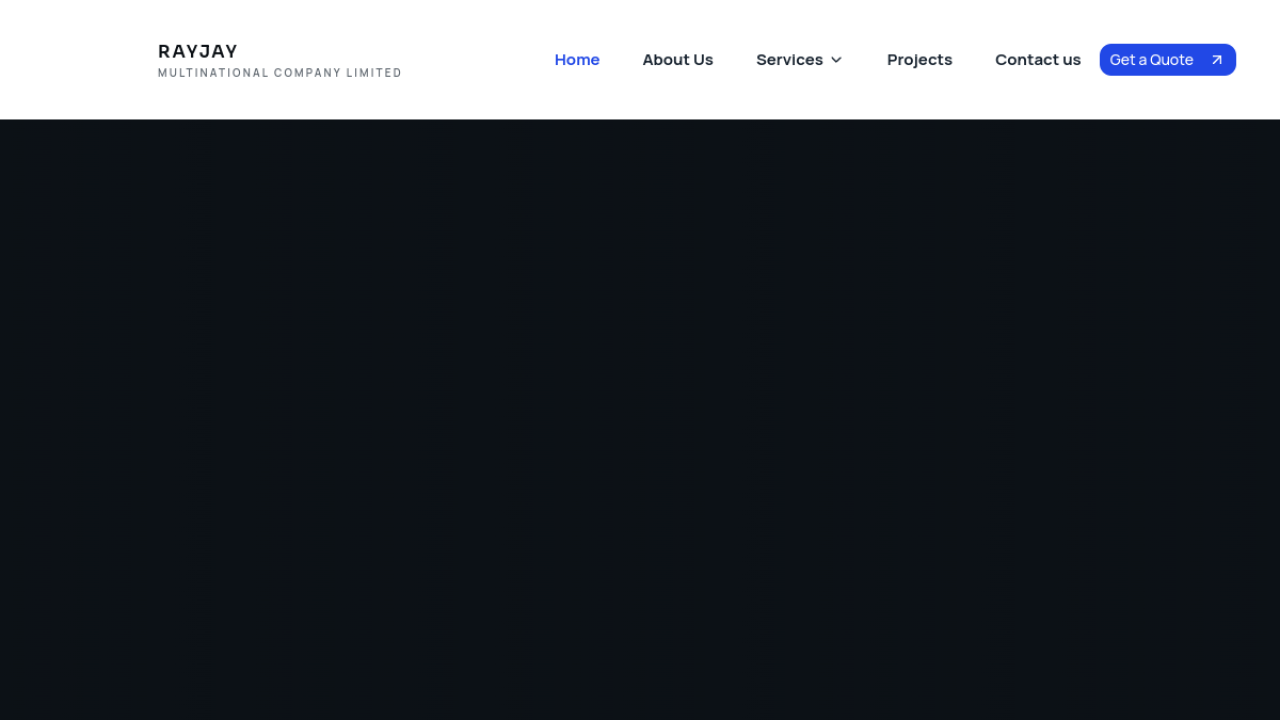Expand the Services dropdown chevron
Viewport: 1280px width, 720px height.
tap(837, 60)
